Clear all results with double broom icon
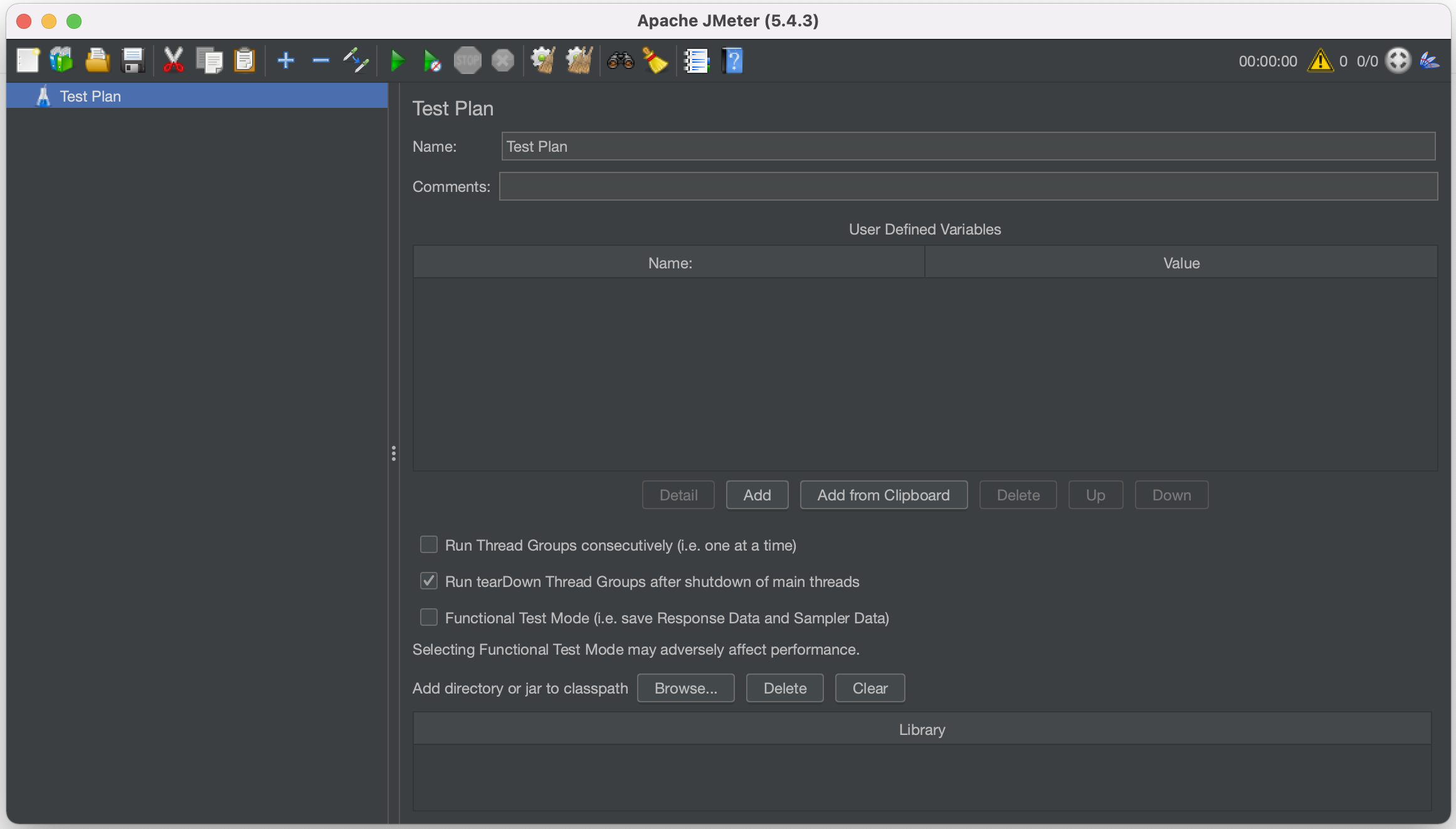 [579, 61]
